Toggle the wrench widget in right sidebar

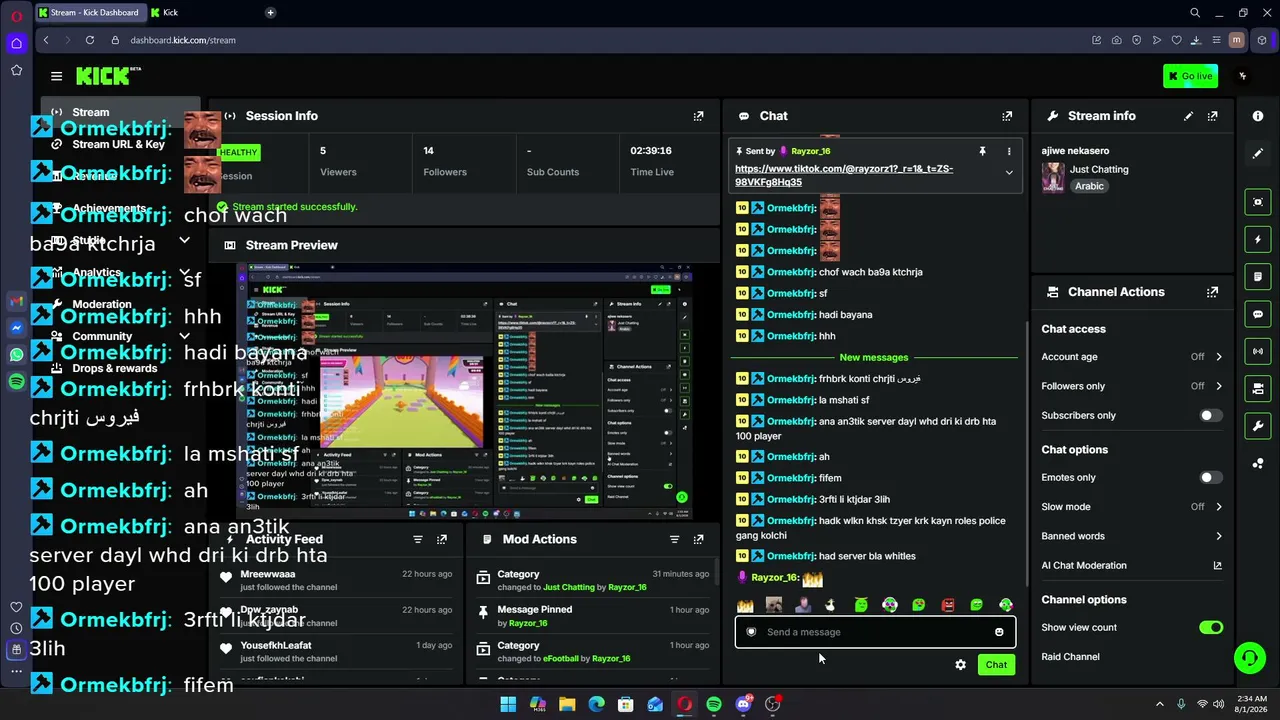[x=1258, y=426]
